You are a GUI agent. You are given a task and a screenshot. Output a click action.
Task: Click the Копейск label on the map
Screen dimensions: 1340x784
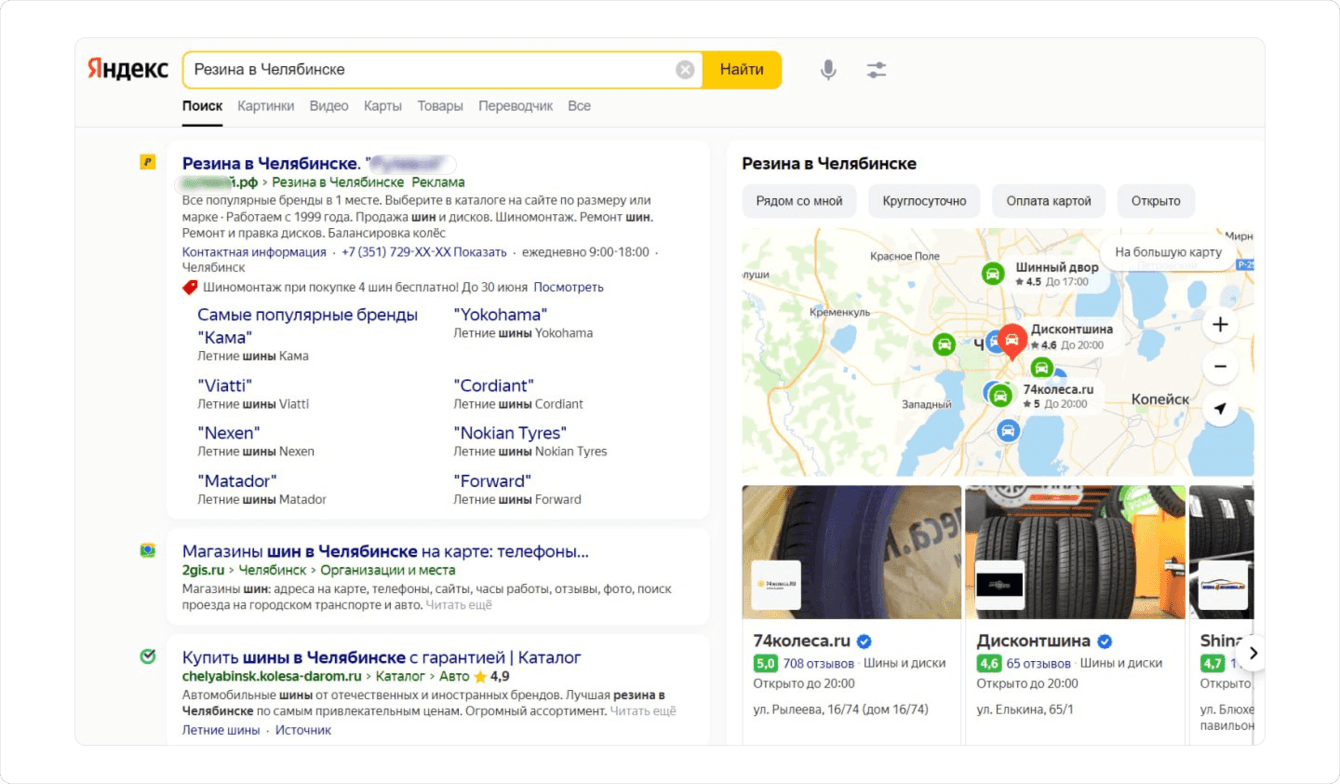1160,399
